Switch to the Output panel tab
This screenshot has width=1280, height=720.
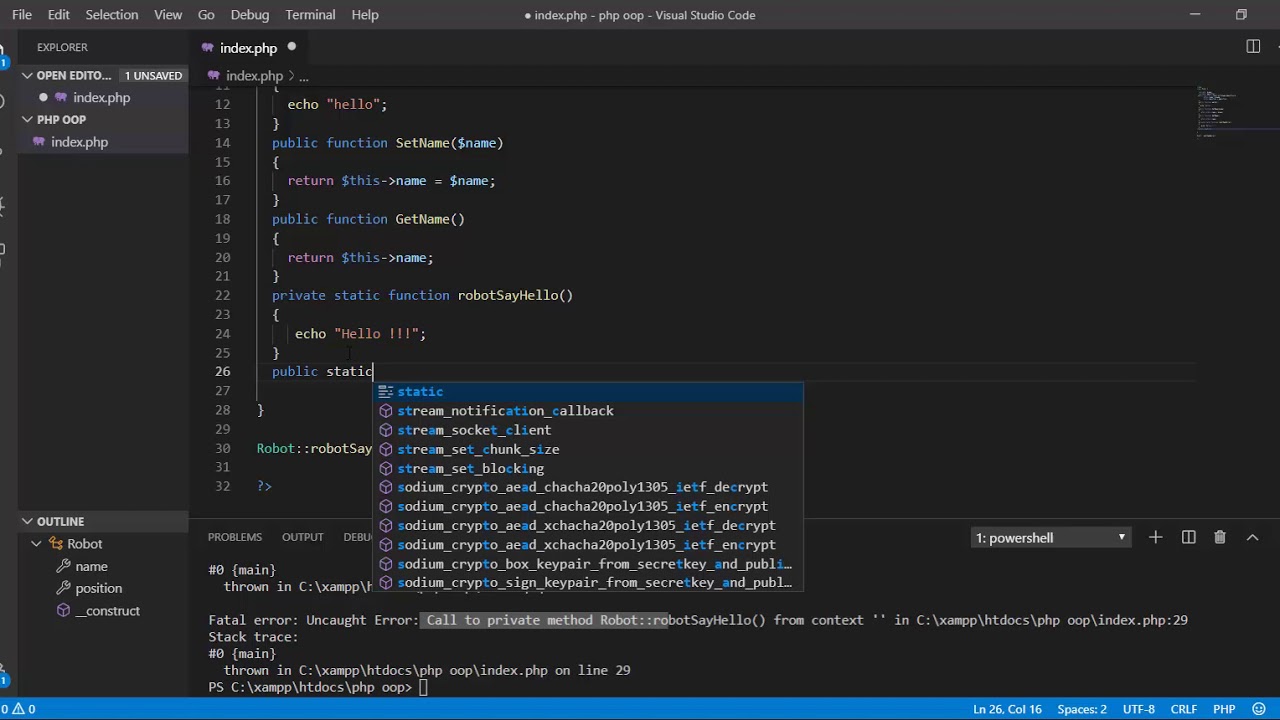pos(303,537)
